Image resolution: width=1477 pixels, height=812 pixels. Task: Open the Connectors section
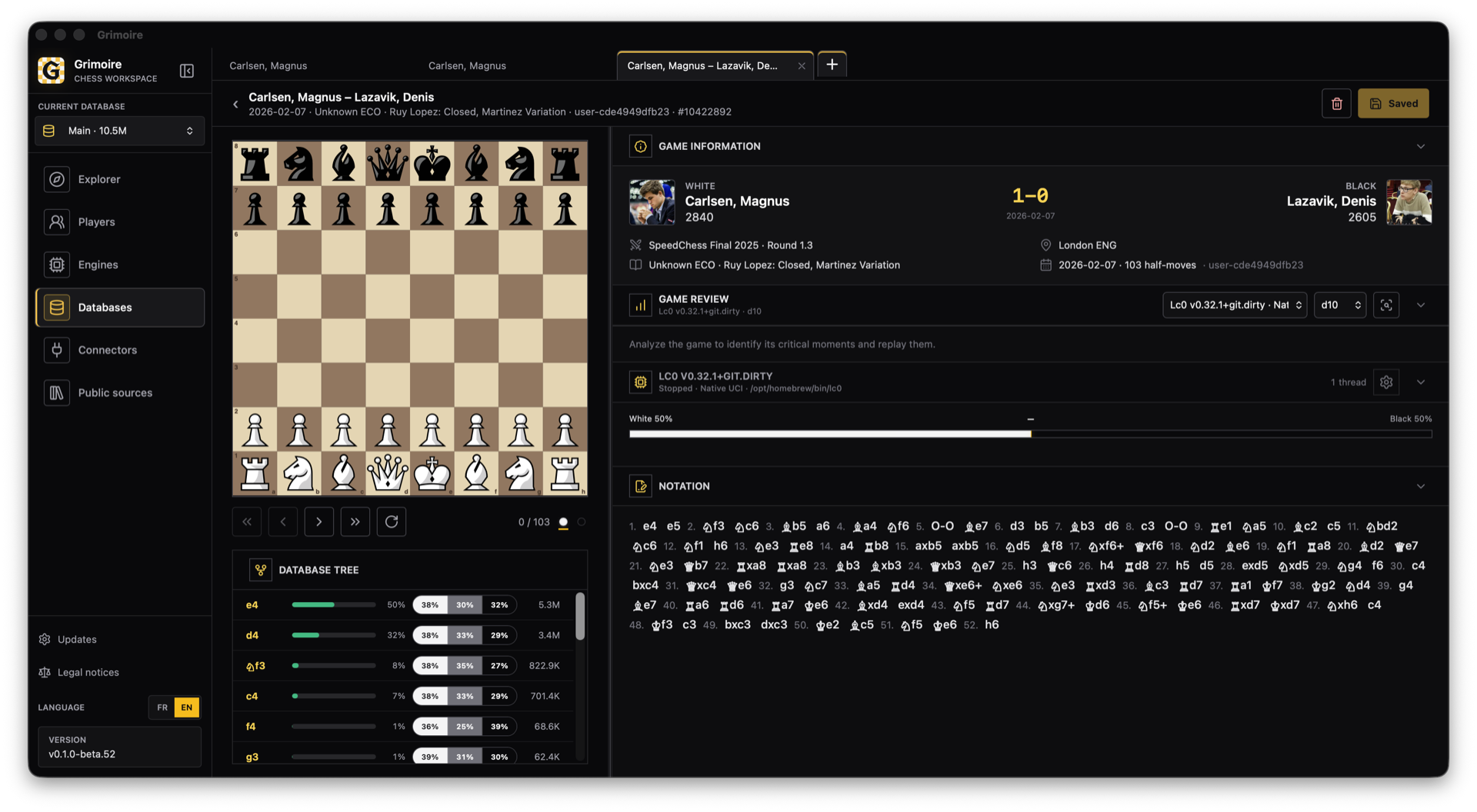tap(120, 350)
